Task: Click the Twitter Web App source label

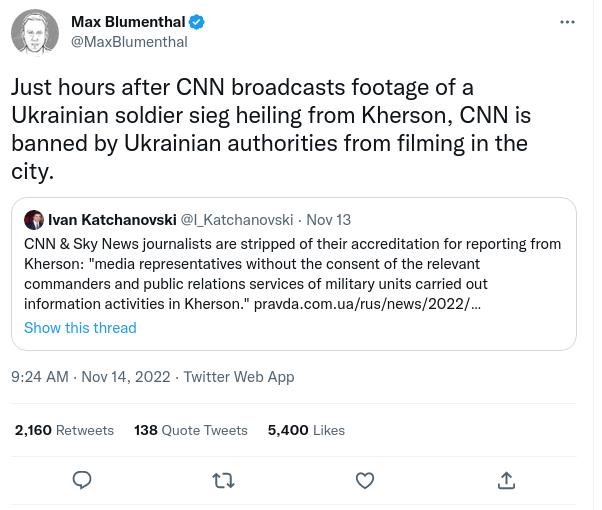Action: [x=239, y=377]
